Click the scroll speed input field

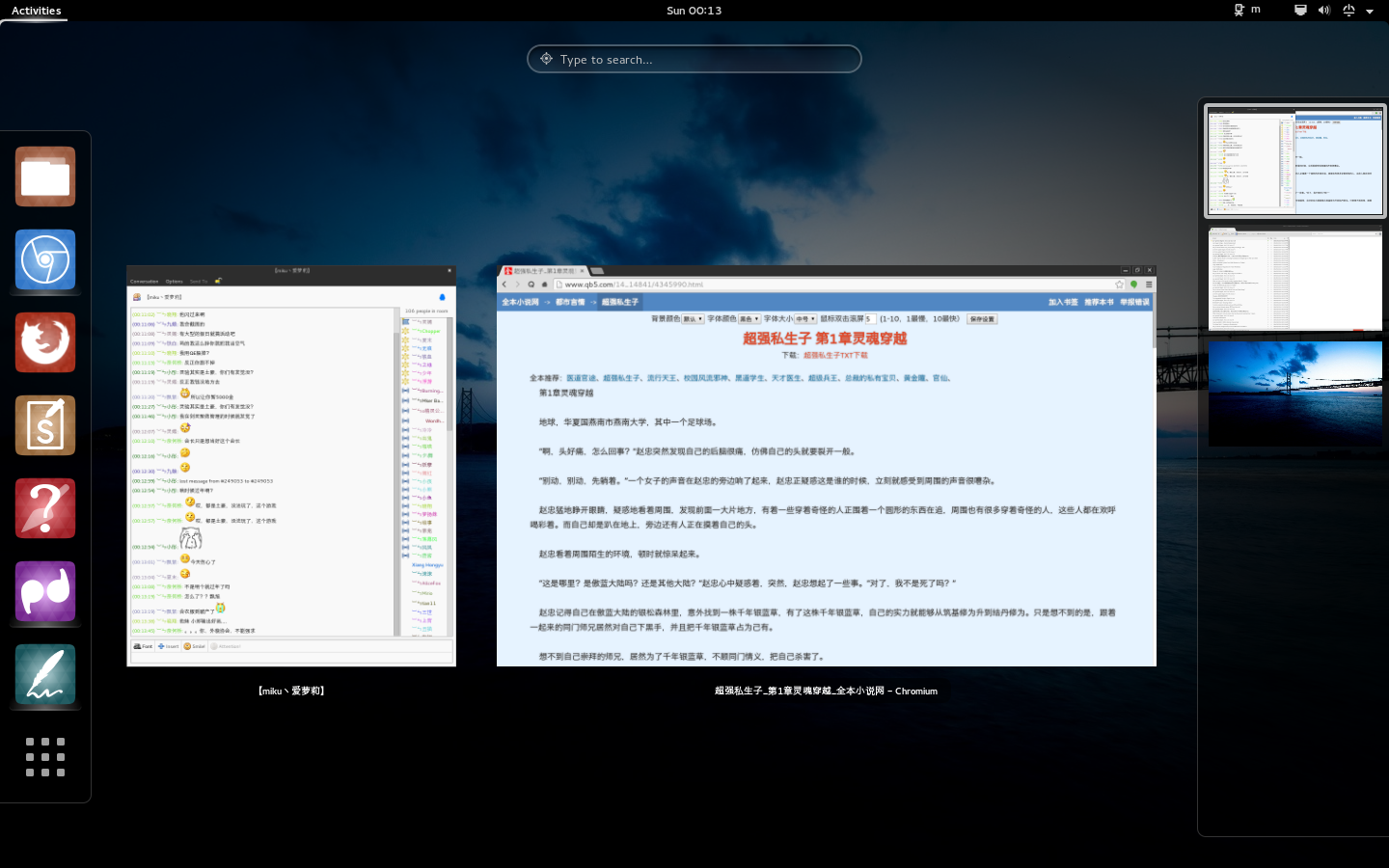(870, 318)
